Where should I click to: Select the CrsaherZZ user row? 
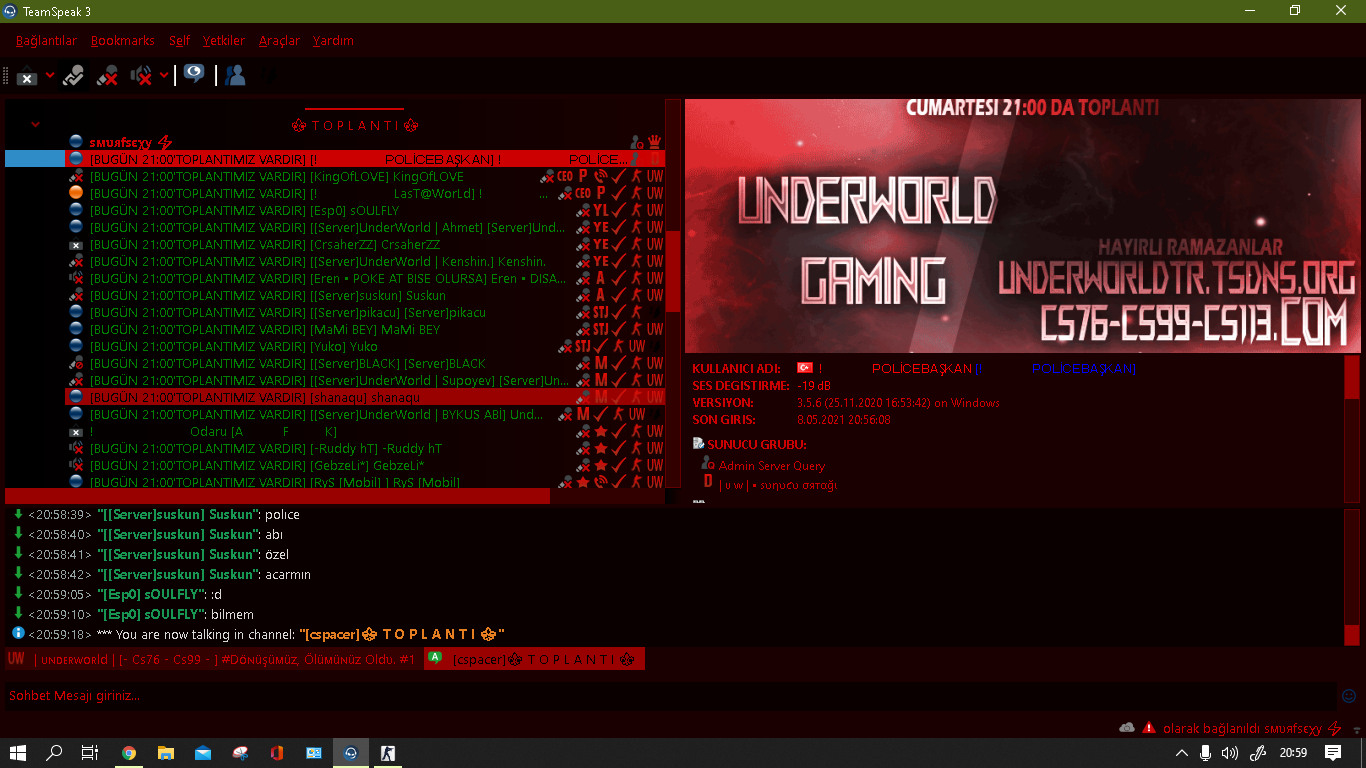click(x=365, y=244)
